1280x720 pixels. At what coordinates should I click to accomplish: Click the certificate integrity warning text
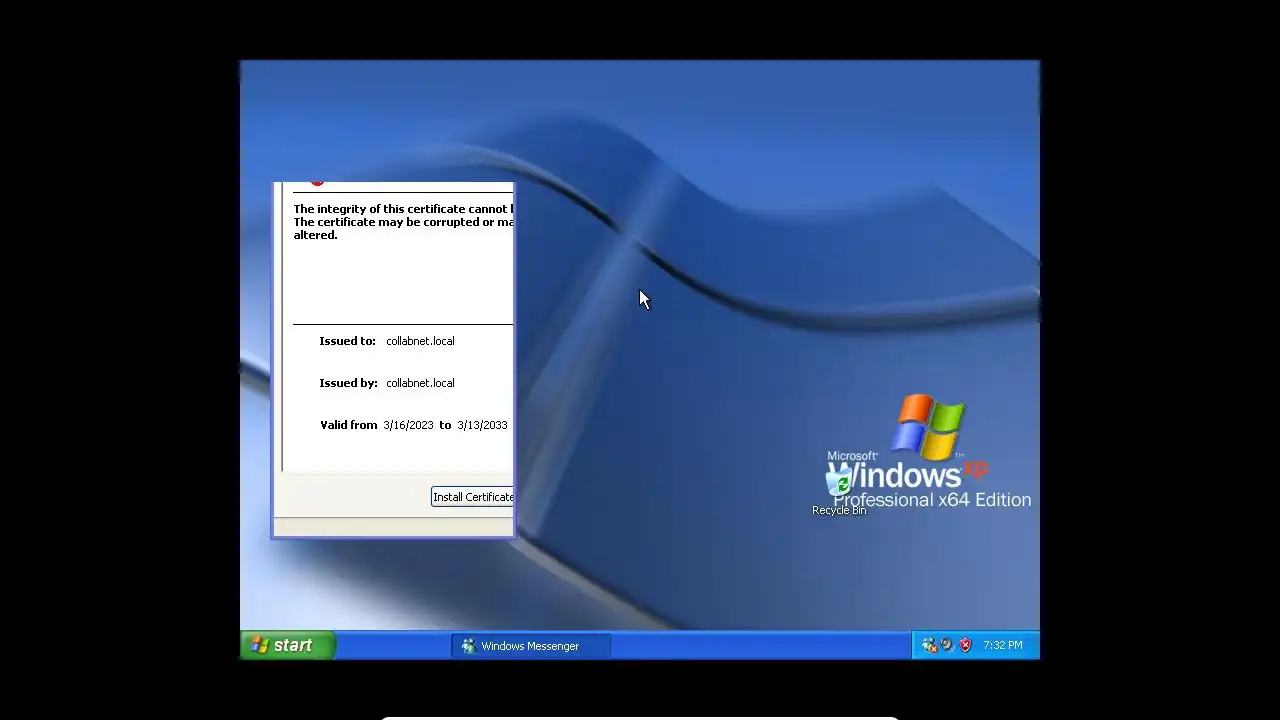point(403,222)
